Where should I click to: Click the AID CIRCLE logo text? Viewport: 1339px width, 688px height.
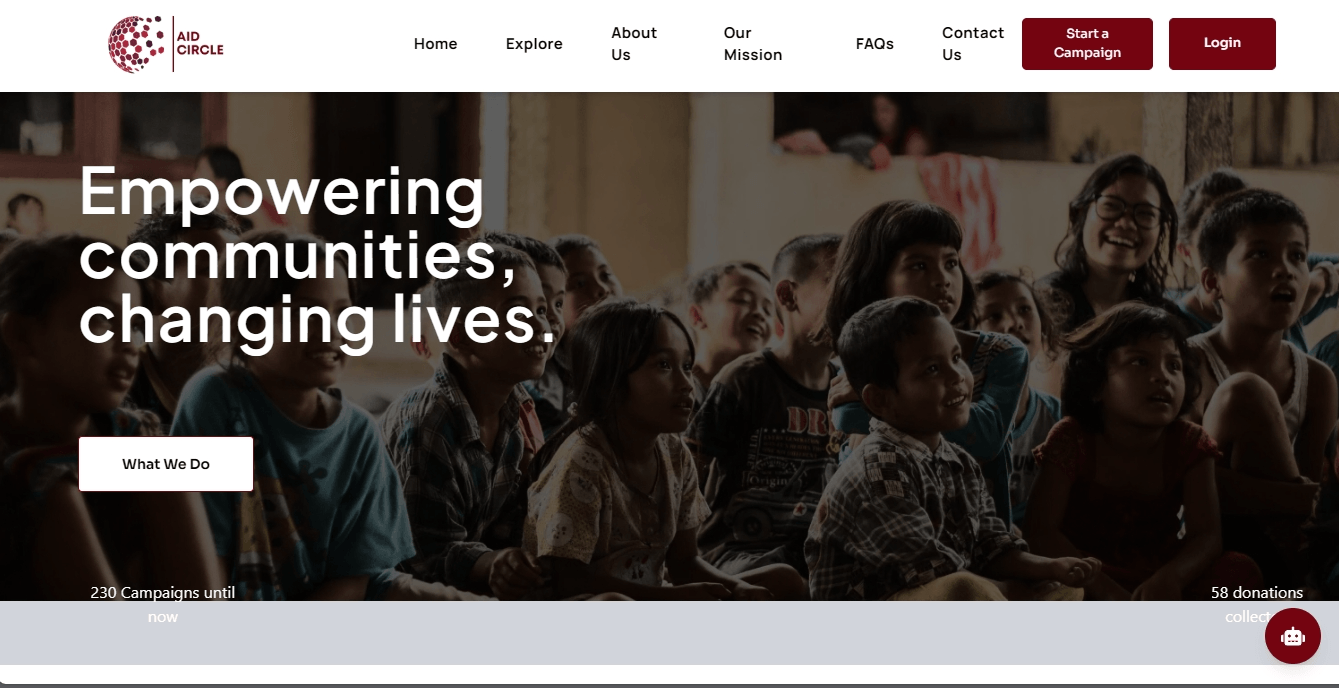point(200,44)
